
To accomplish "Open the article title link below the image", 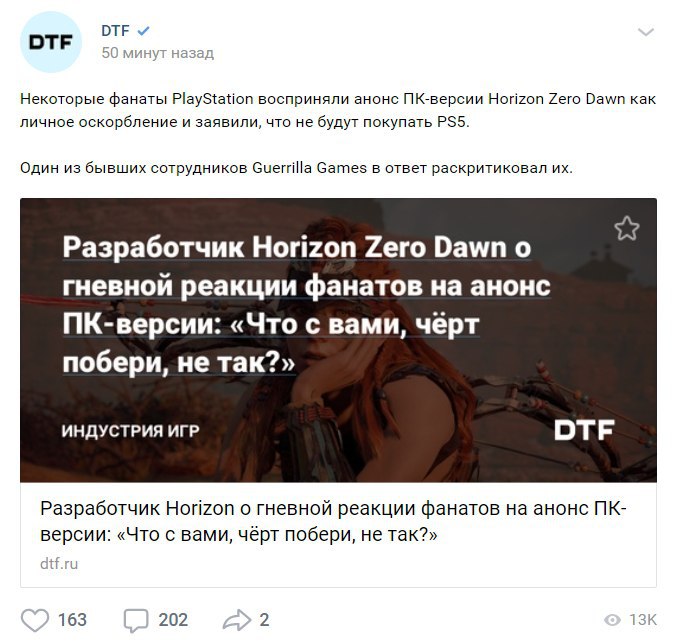I will click(x=333, y=521).
